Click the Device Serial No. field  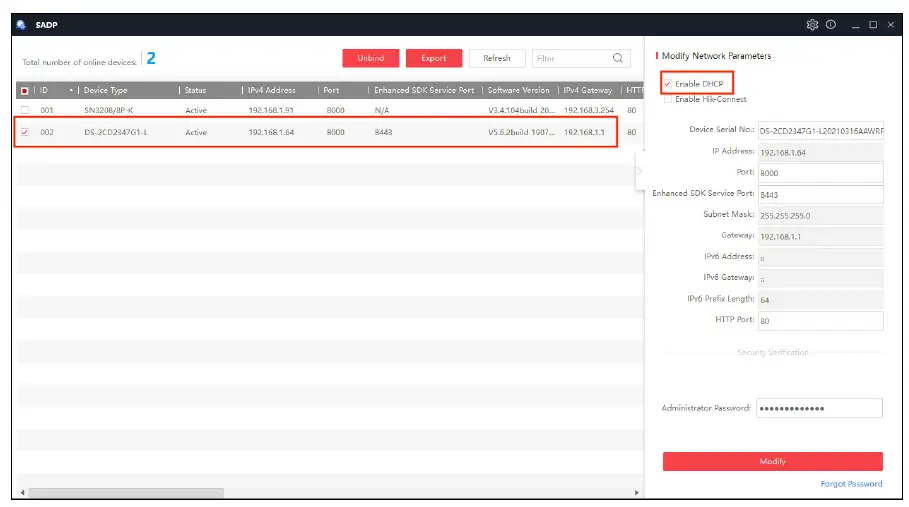point(820,131)
